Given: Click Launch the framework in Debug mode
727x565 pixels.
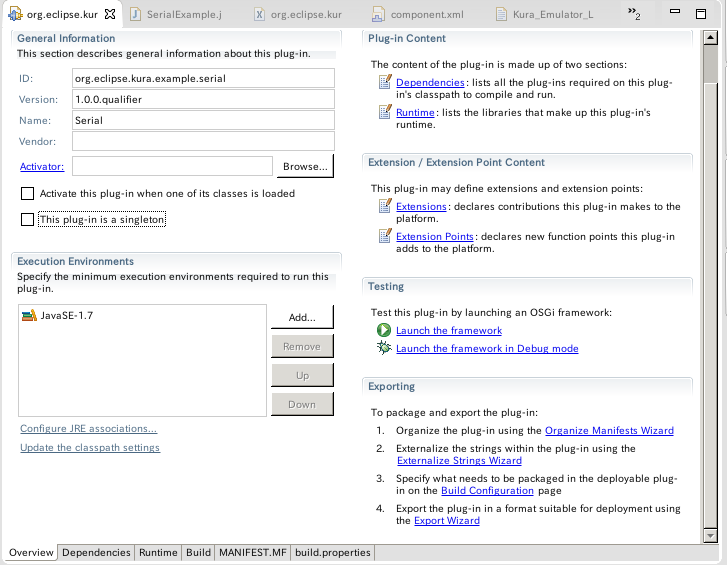Looking at the screenshot, I should click(487, 349).
